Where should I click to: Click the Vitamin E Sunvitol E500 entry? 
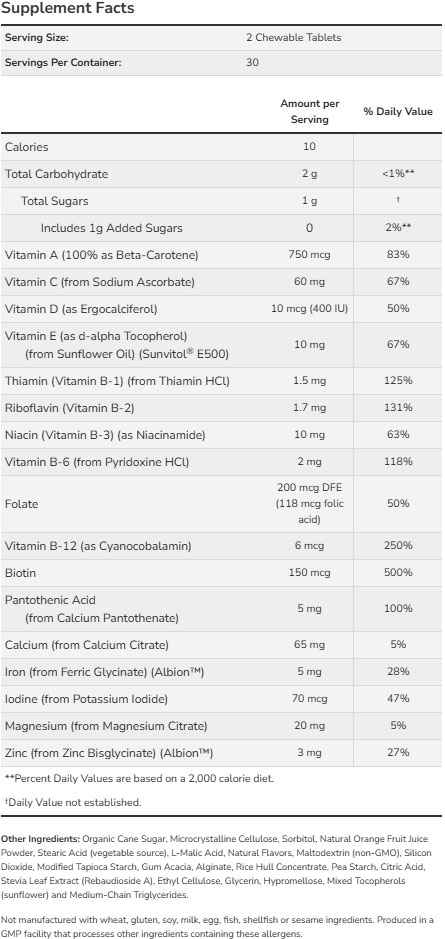(222, 345)
